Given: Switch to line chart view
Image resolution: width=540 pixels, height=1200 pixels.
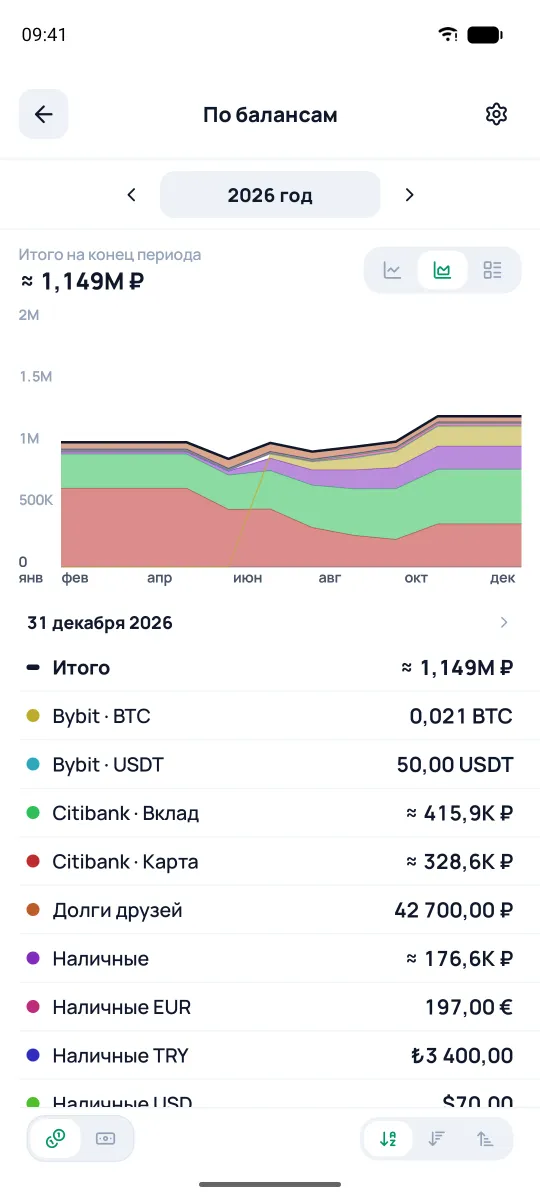Looking at the screenshot, I should pos(393,270).
